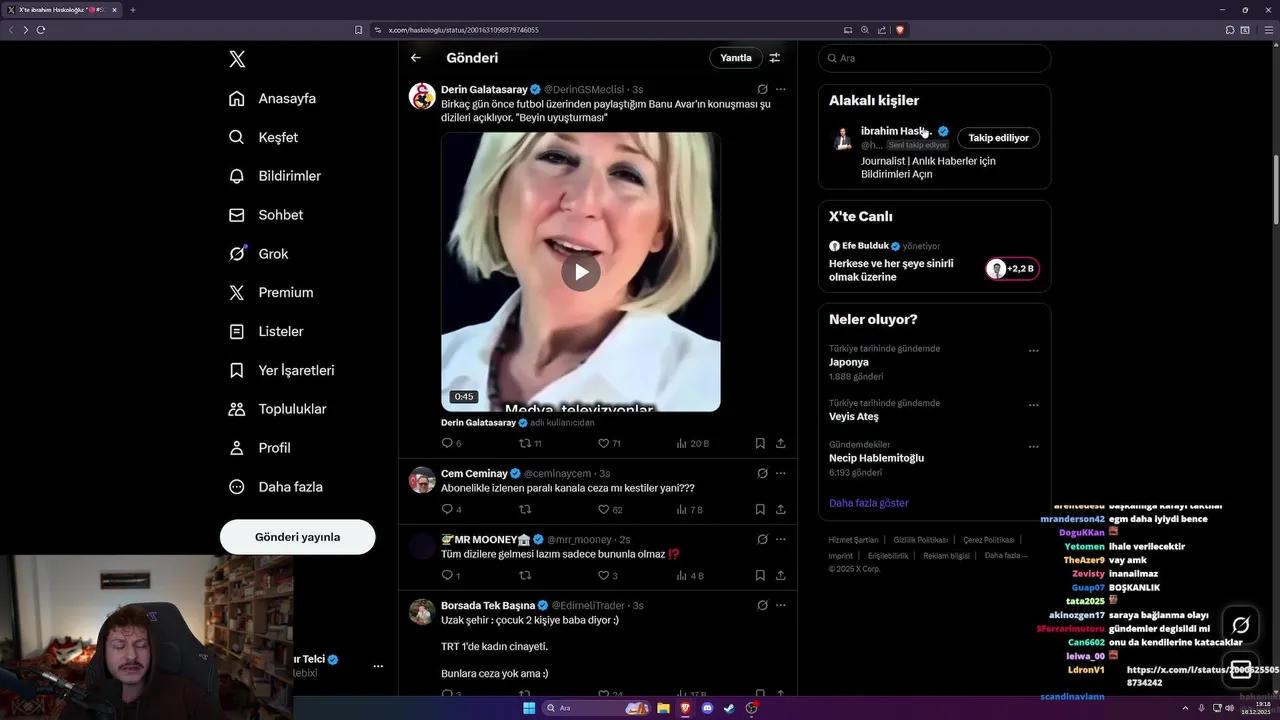Open Grok icon on MR MOONEY reply
Image resolution: width=1280 pixels, height=720 pixels.
tap(762, 539)
